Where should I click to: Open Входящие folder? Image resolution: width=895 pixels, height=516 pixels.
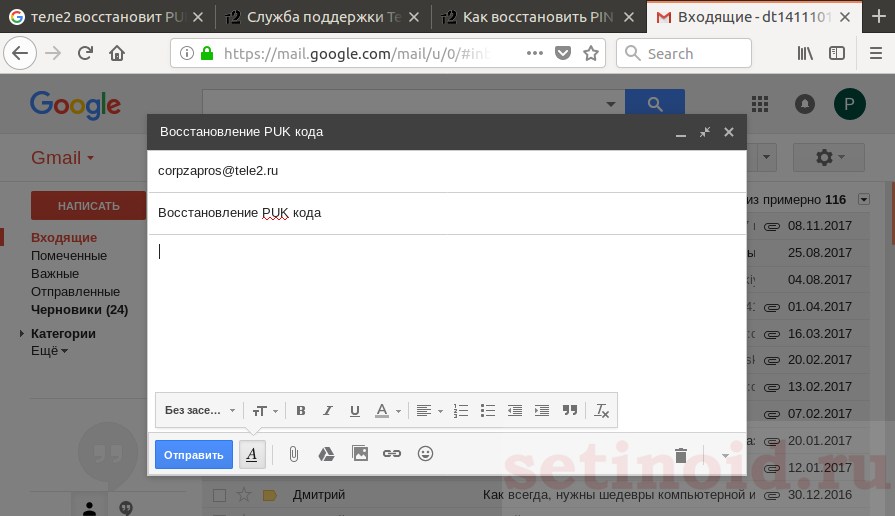pyautogui.click(x=64, y=237)
